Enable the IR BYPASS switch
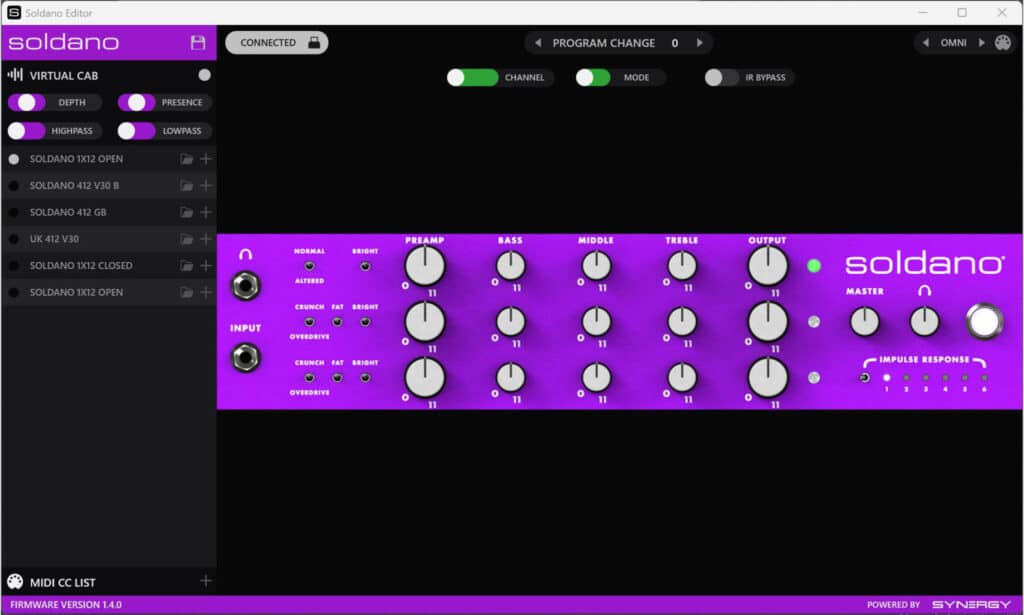 [x=722, y=78]
